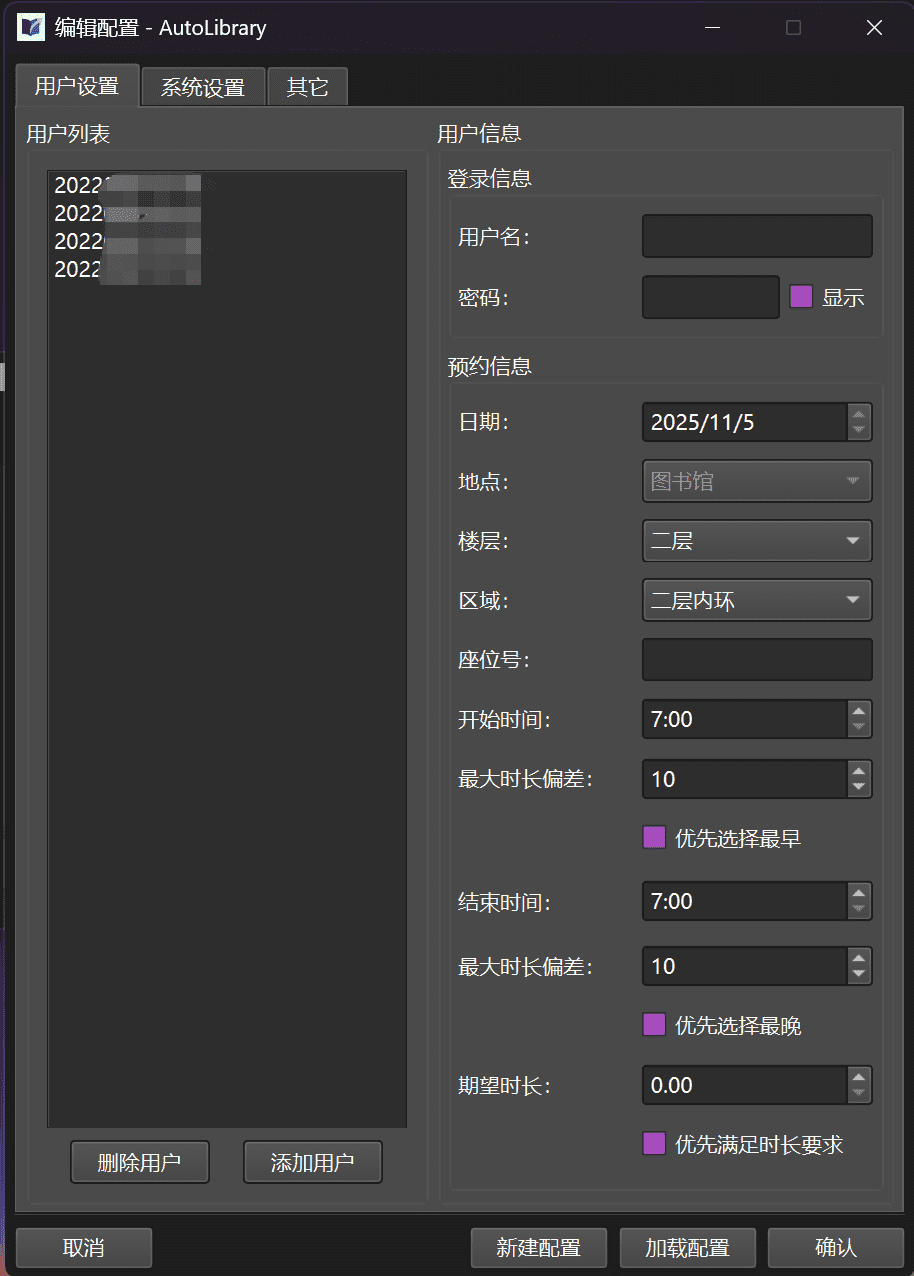Increase 结束时间 using the up arrow

[x=858, y=892]
